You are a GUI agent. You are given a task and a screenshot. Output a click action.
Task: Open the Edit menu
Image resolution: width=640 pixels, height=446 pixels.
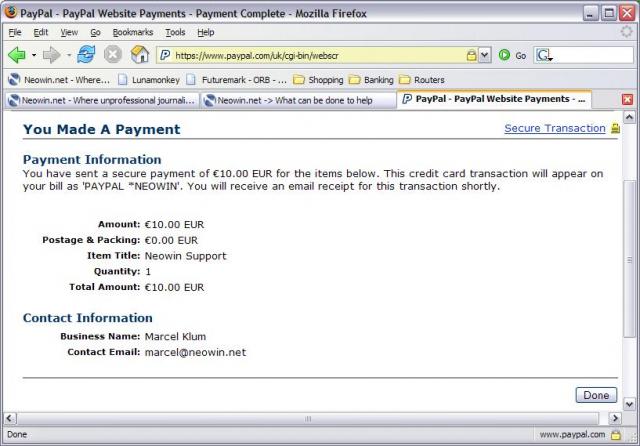click(x=40, y=32)
